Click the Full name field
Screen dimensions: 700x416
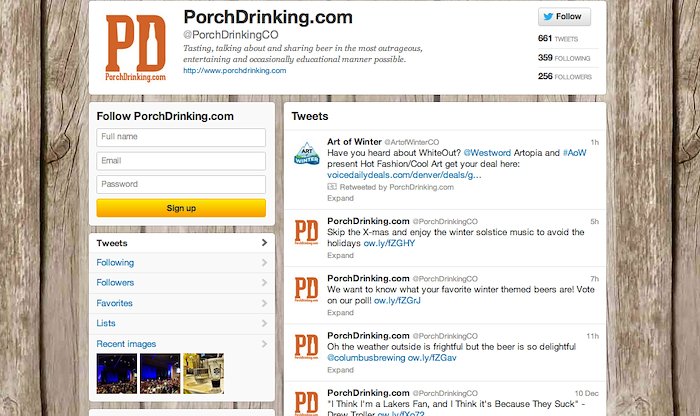181,137
